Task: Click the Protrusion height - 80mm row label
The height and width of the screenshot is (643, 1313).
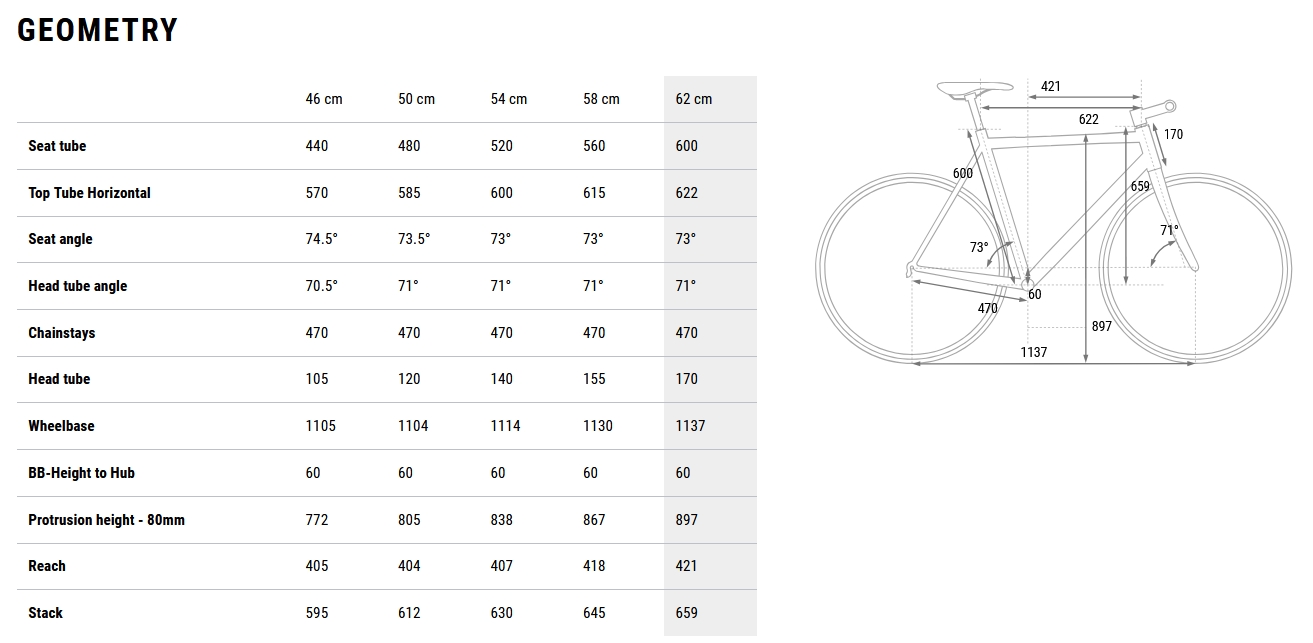Action: pos(106,520)
